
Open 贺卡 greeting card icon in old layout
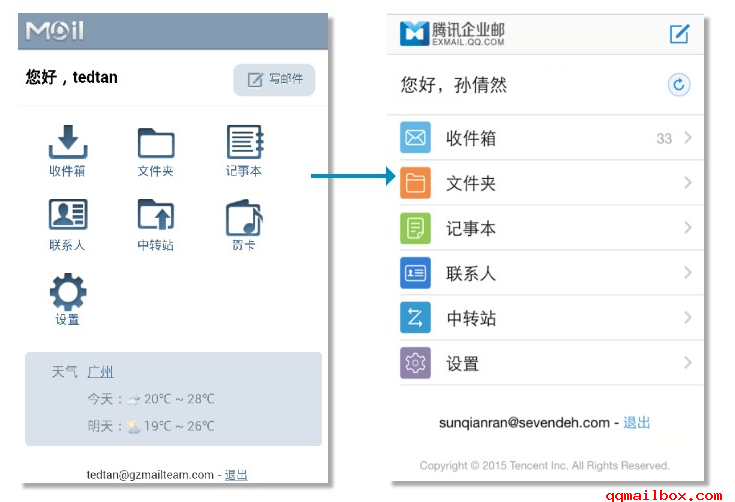(x=244, y=217)
